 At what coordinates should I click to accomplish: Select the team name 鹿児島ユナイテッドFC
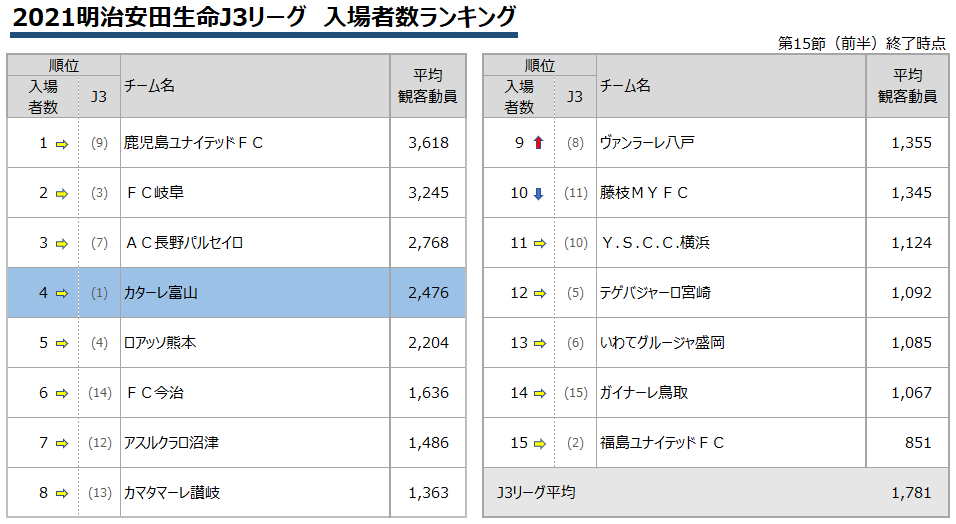193,143
